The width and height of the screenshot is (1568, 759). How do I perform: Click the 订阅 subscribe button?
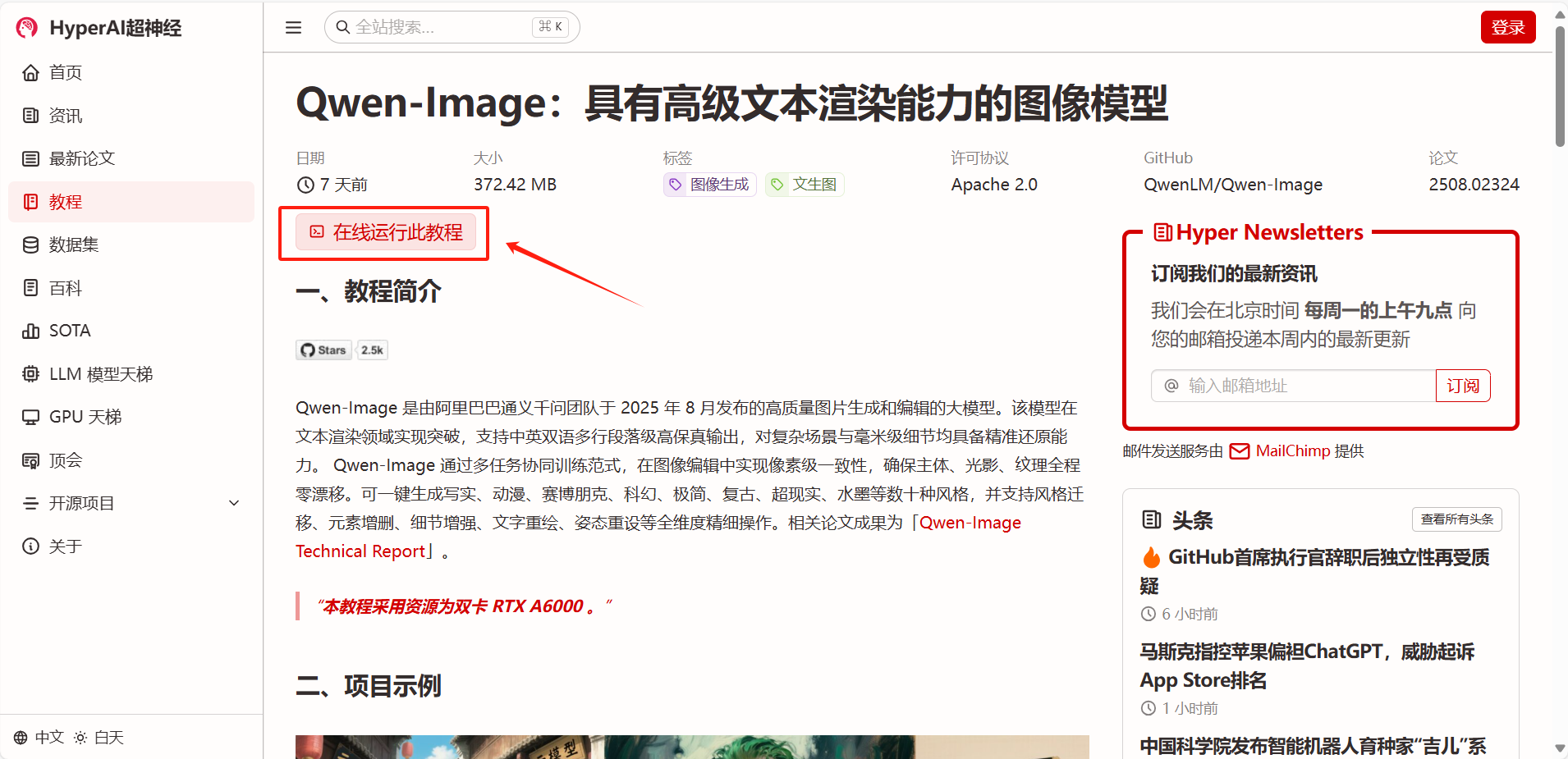coord(1462,386)
